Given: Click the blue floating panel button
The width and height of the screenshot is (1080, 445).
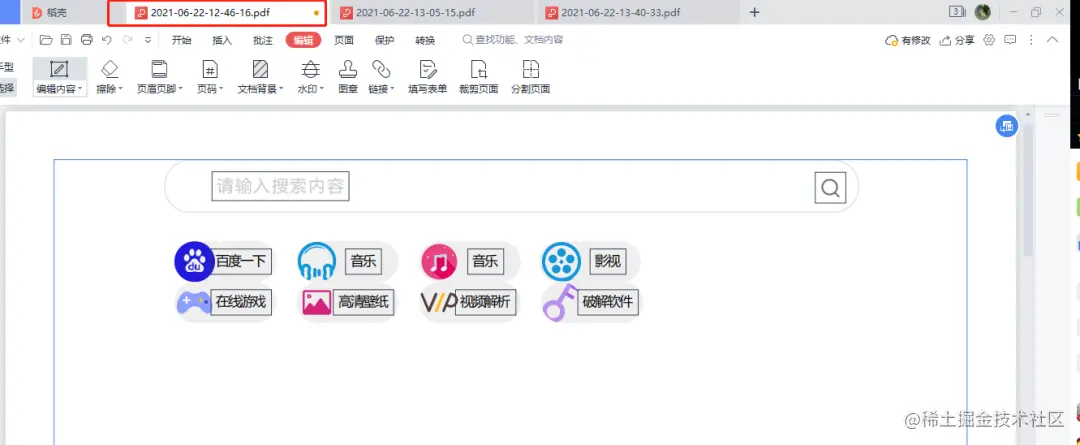Looking at the screenshot, I should pyautogui.click(x=1007, y=126).
